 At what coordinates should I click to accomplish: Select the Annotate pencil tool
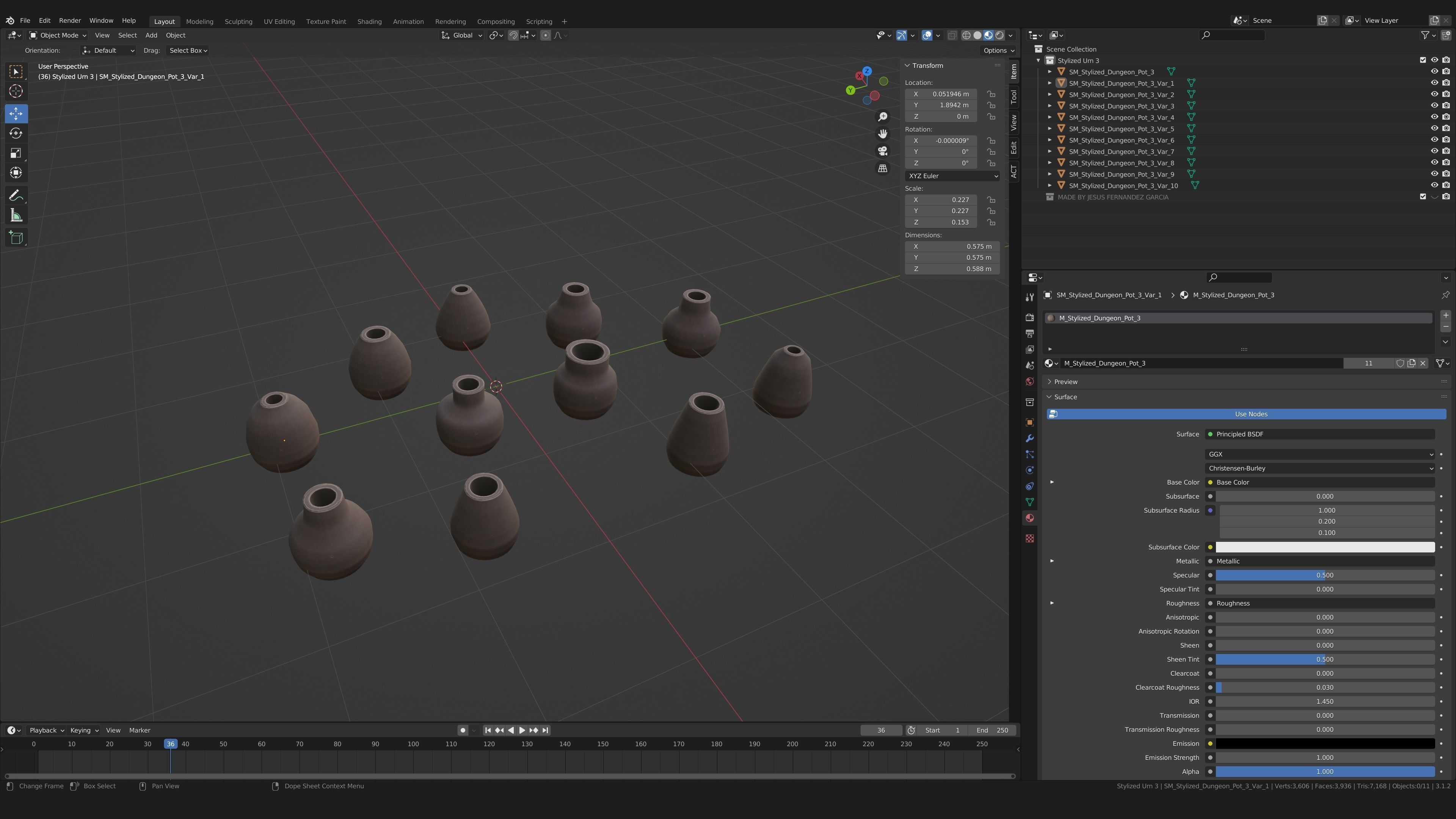[16, 196]
